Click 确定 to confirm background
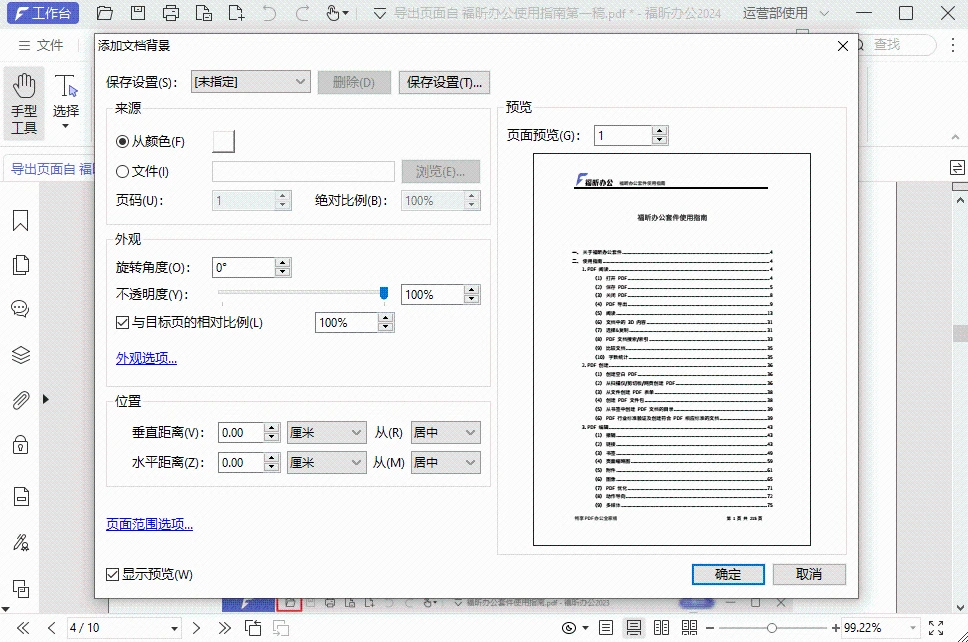 coord(728,574)
